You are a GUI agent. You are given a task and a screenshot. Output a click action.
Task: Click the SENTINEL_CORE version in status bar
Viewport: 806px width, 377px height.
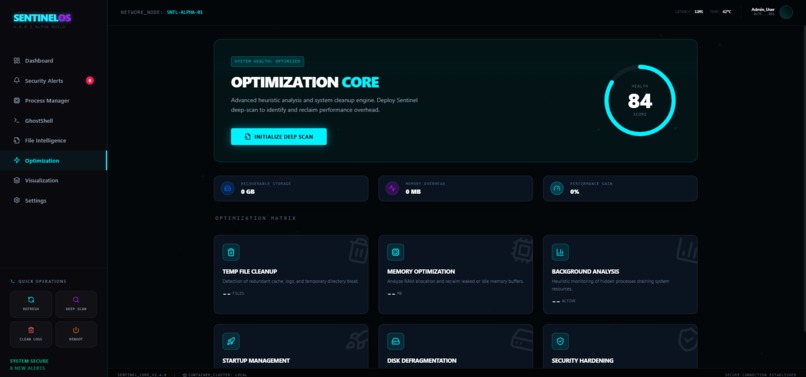coord(141,374)
